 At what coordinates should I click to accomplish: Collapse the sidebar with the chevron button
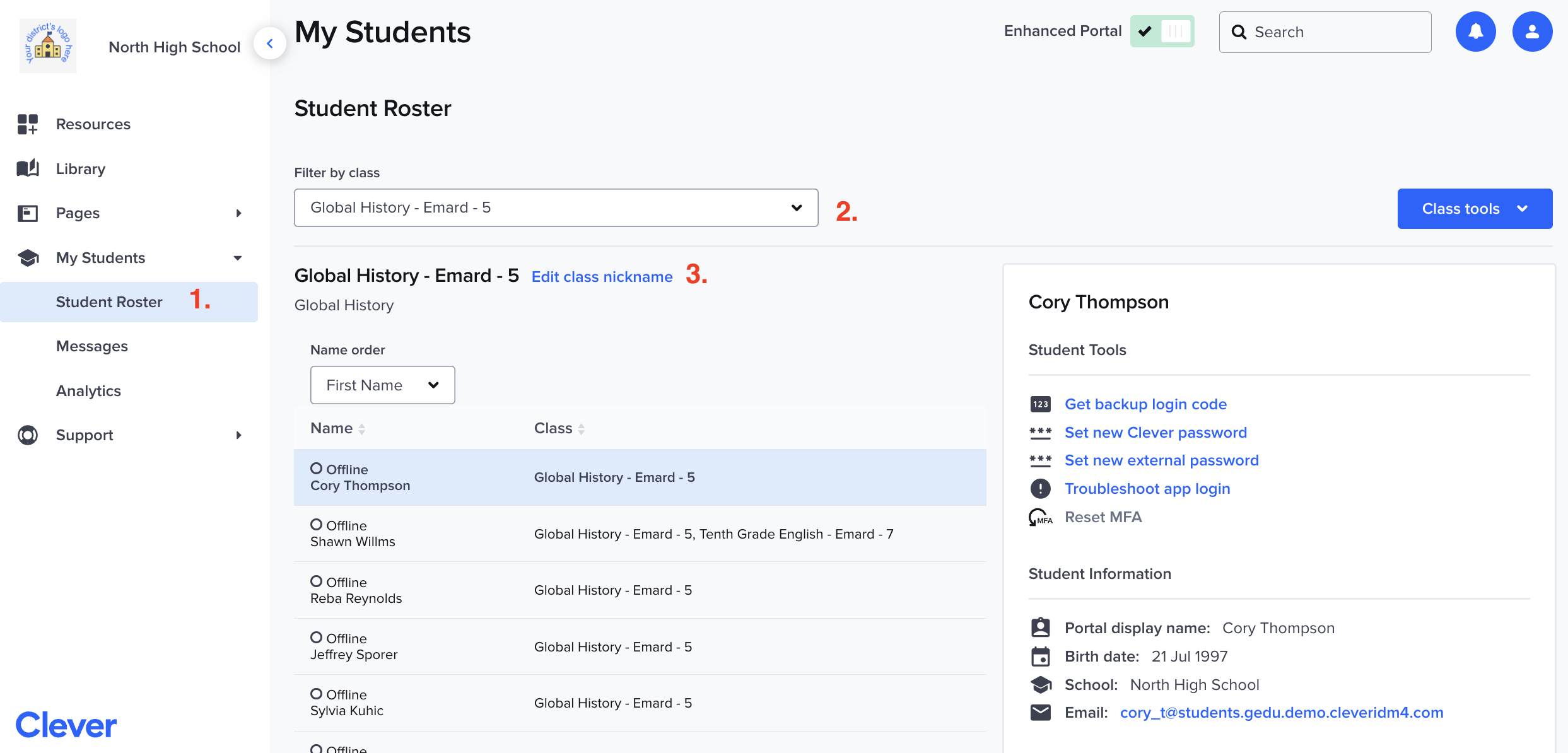click(x=270, y=44)
